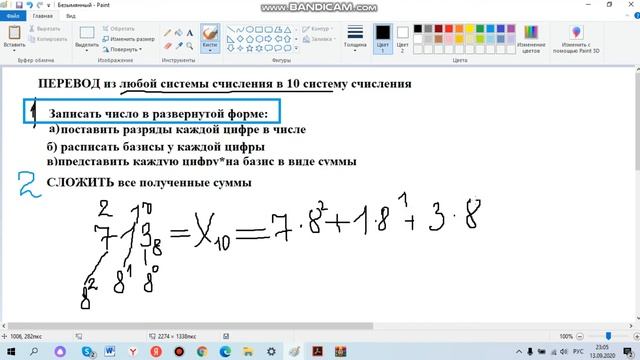Select the Pencil tool
Image resolution: width=640 pixels, height=360 pixels.
coord(167,33)
